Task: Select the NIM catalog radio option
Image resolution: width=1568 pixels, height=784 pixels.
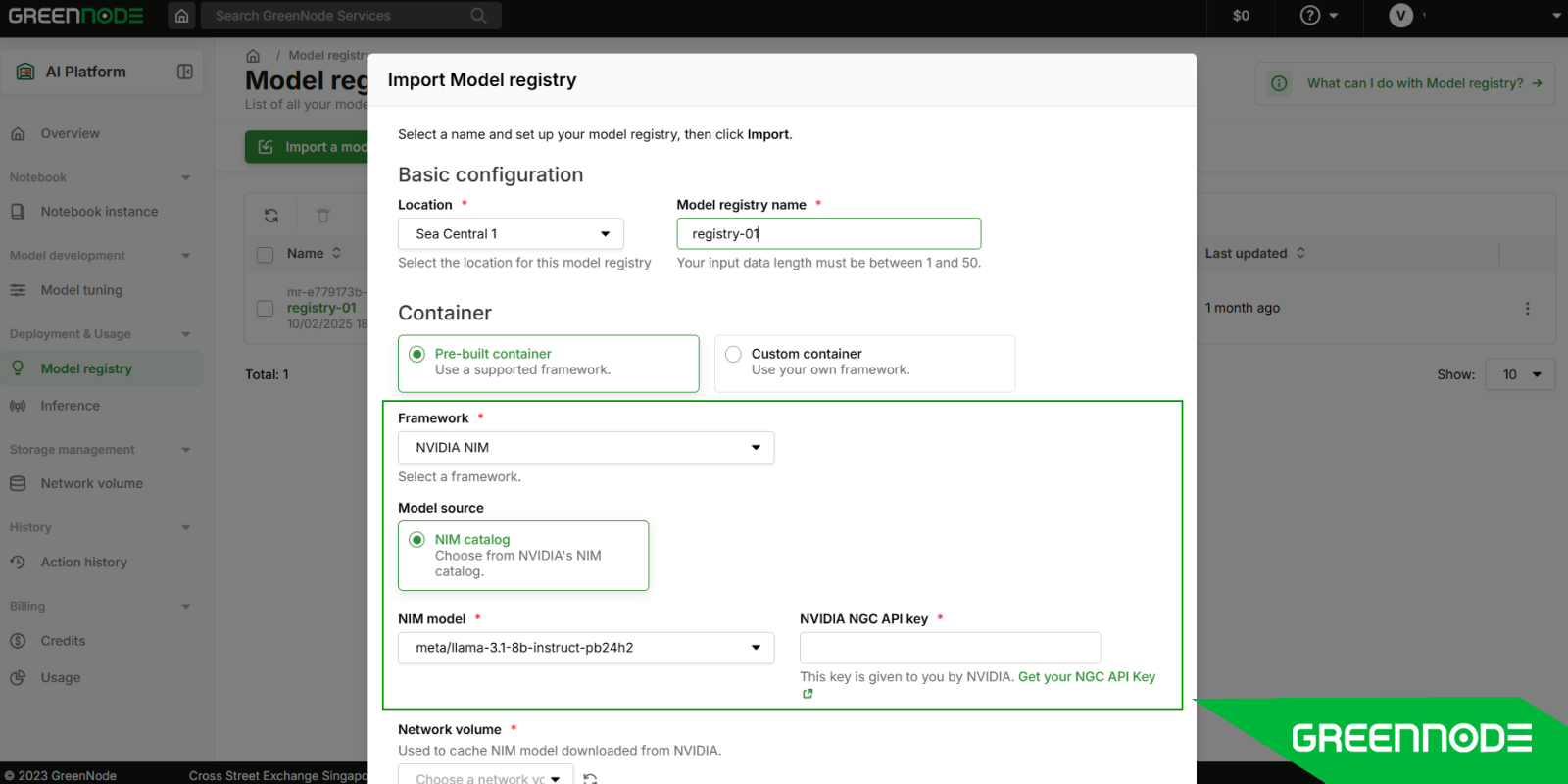Action: click(x=416, y=540)
